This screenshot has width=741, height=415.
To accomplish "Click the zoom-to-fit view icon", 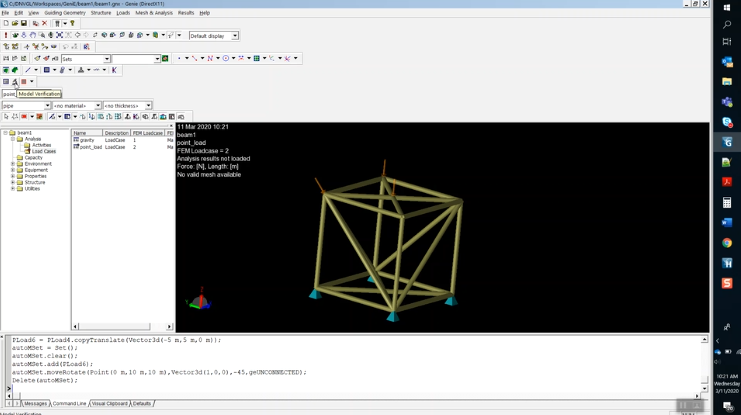I will [60, 35].
